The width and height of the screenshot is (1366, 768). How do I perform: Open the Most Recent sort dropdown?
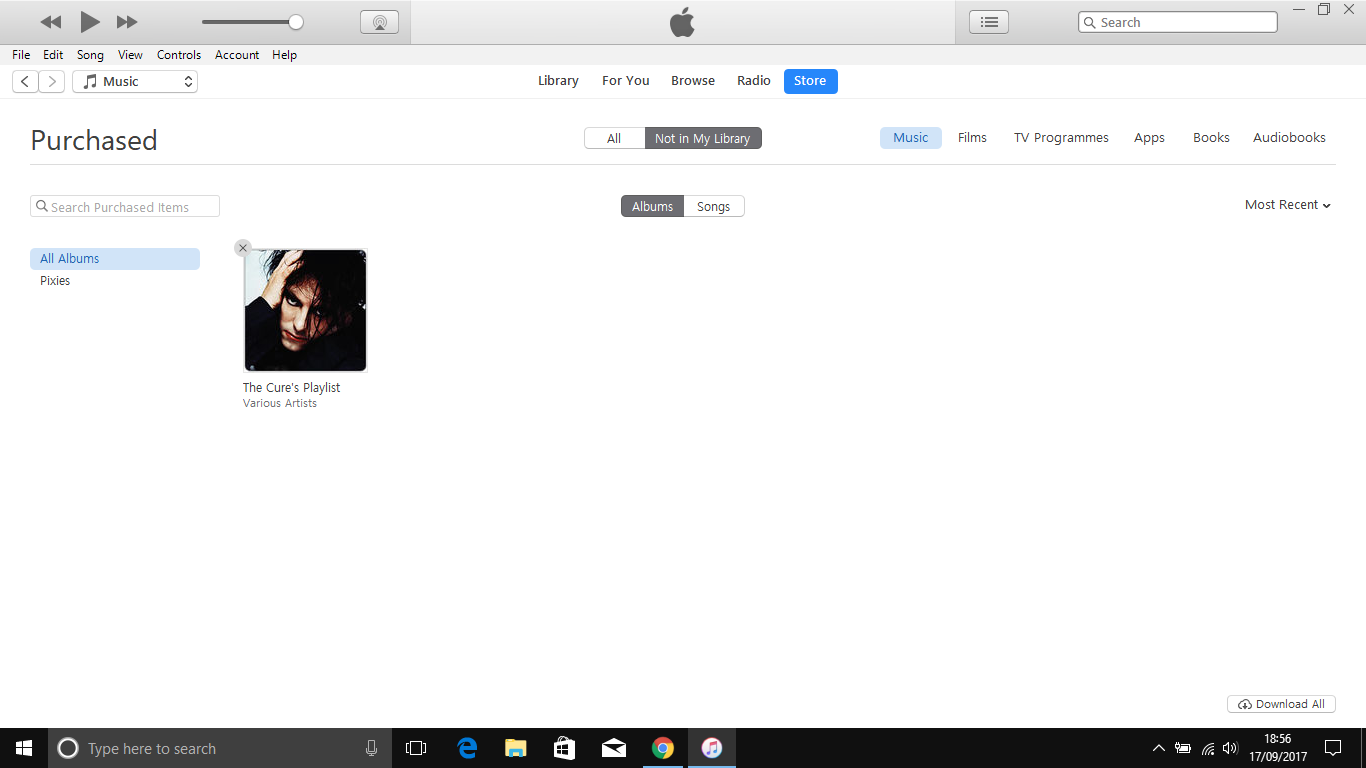(x=1288, y=205)
